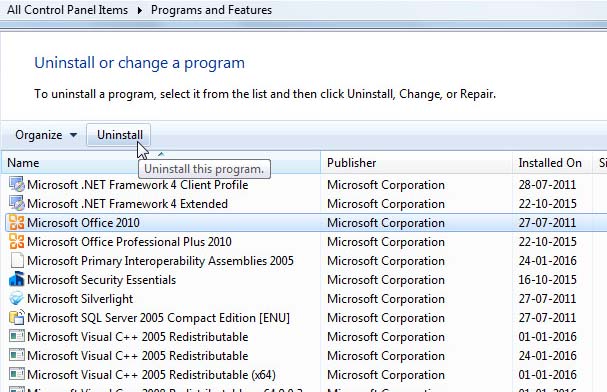The width and height of the screenshot is (607, 392).
Task: Click the .NET Framework 4 Extended icon
Action: tap(17, 204)
